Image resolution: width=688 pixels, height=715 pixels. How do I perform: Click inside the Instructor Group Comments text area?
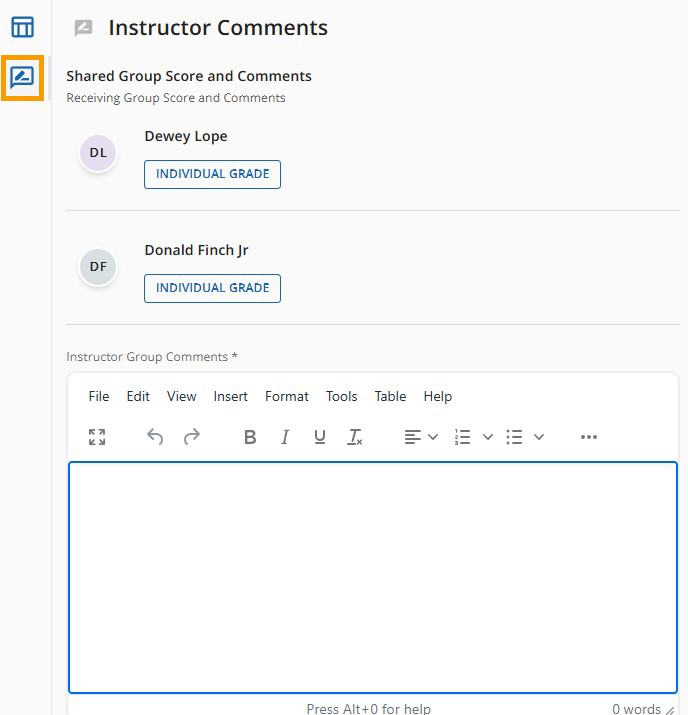pos(372,576)
